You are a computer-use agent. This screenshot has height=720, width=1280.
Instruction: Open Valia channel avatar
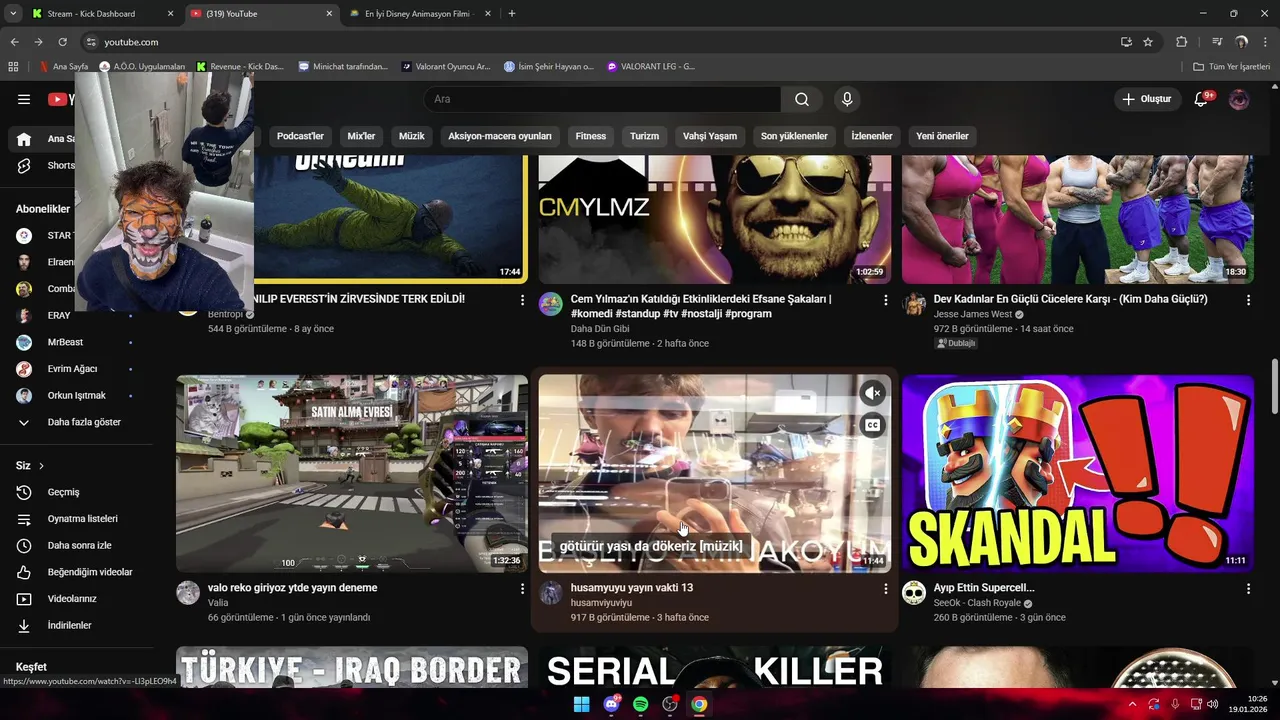click(188, 593)
